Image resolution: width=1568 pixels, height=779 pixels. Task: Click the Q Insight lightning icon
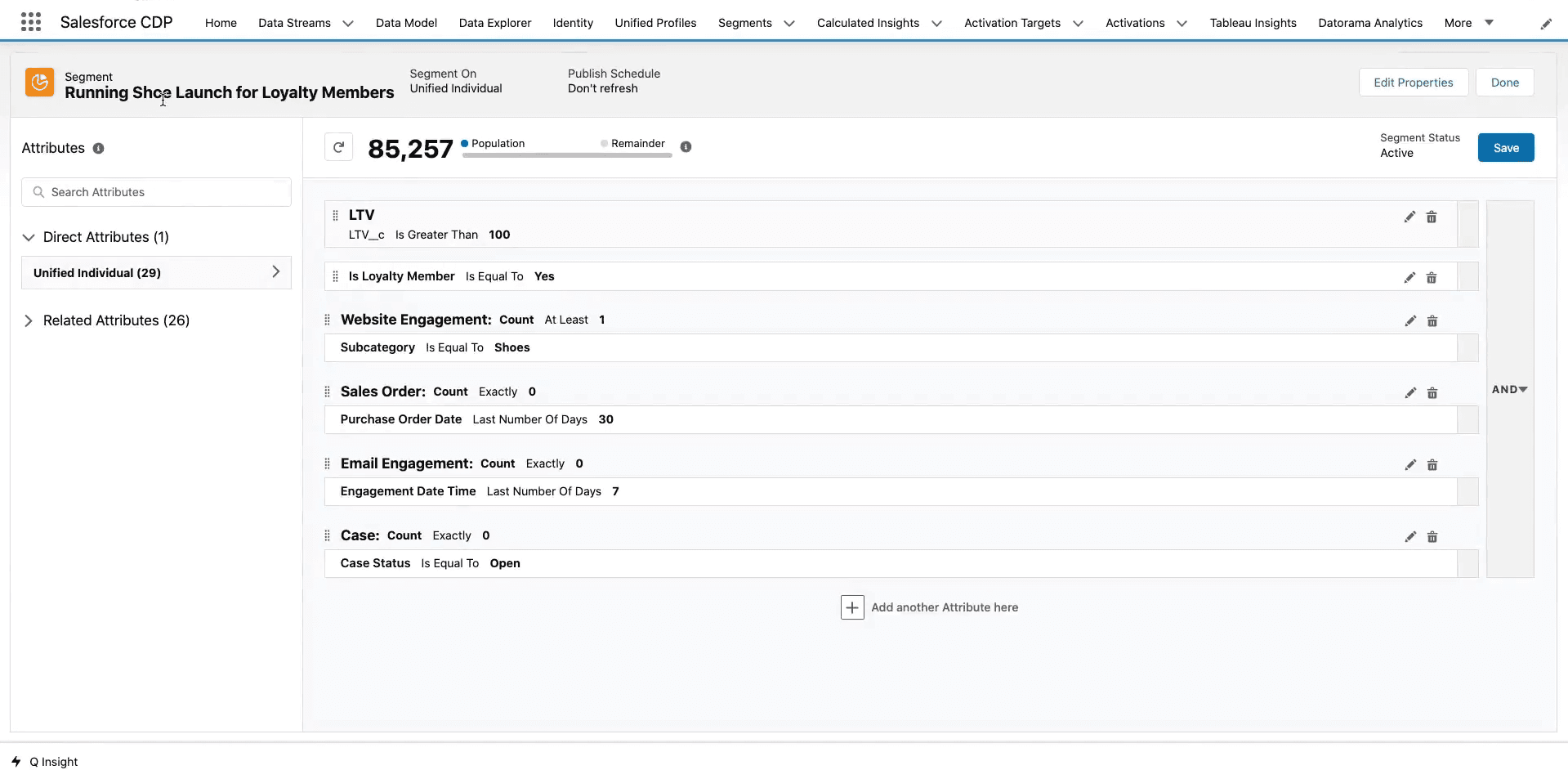click(16, 761)
